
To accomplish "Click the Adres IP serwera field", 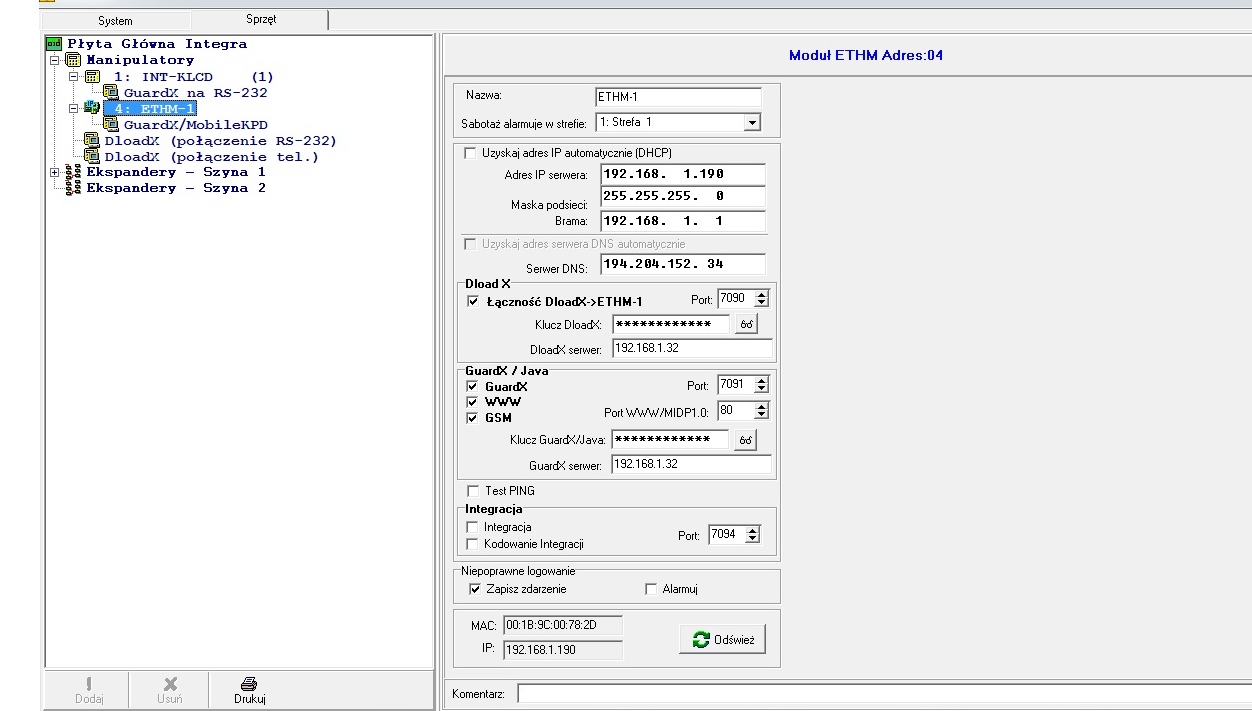I will coord(683,174).
